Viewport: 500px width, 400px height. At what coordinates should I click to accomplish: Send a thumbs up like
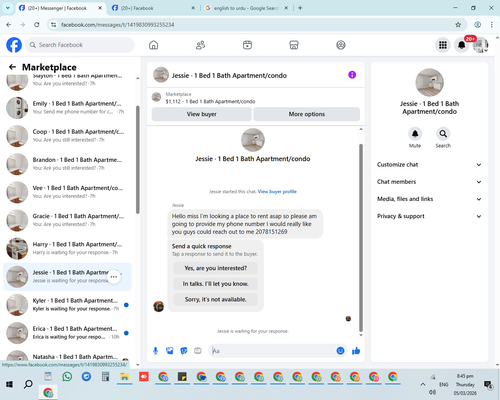click(356, 351)
